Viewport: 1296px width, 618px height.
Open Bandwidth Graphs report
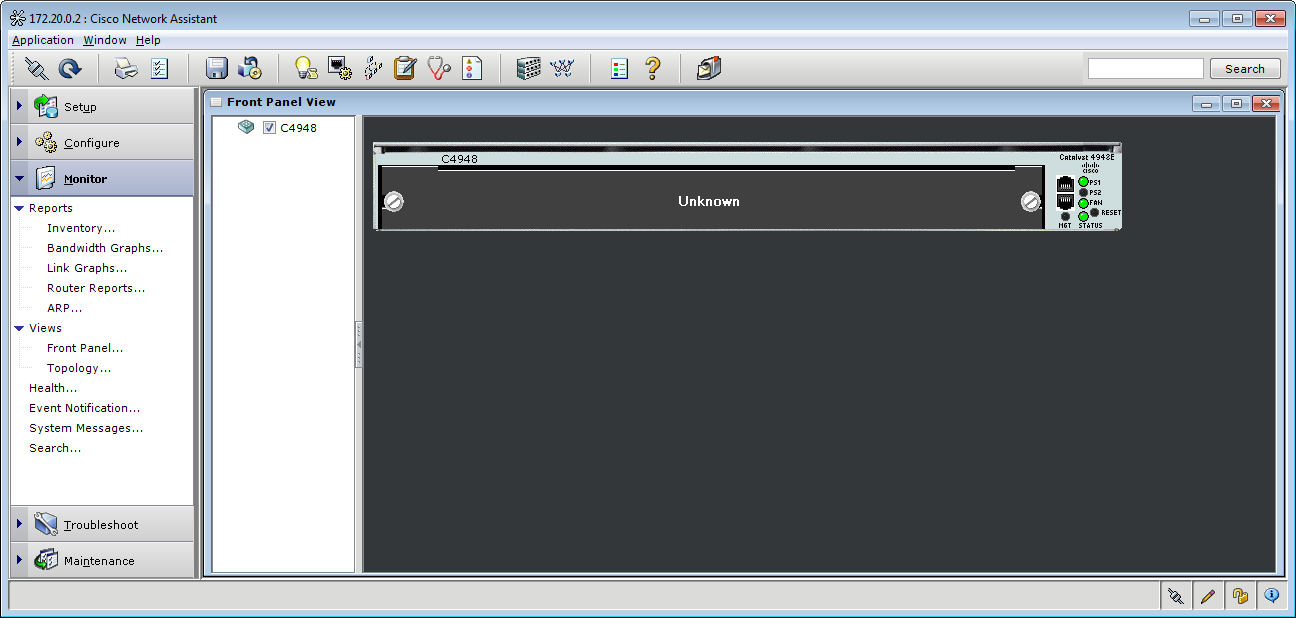(105, 248)
